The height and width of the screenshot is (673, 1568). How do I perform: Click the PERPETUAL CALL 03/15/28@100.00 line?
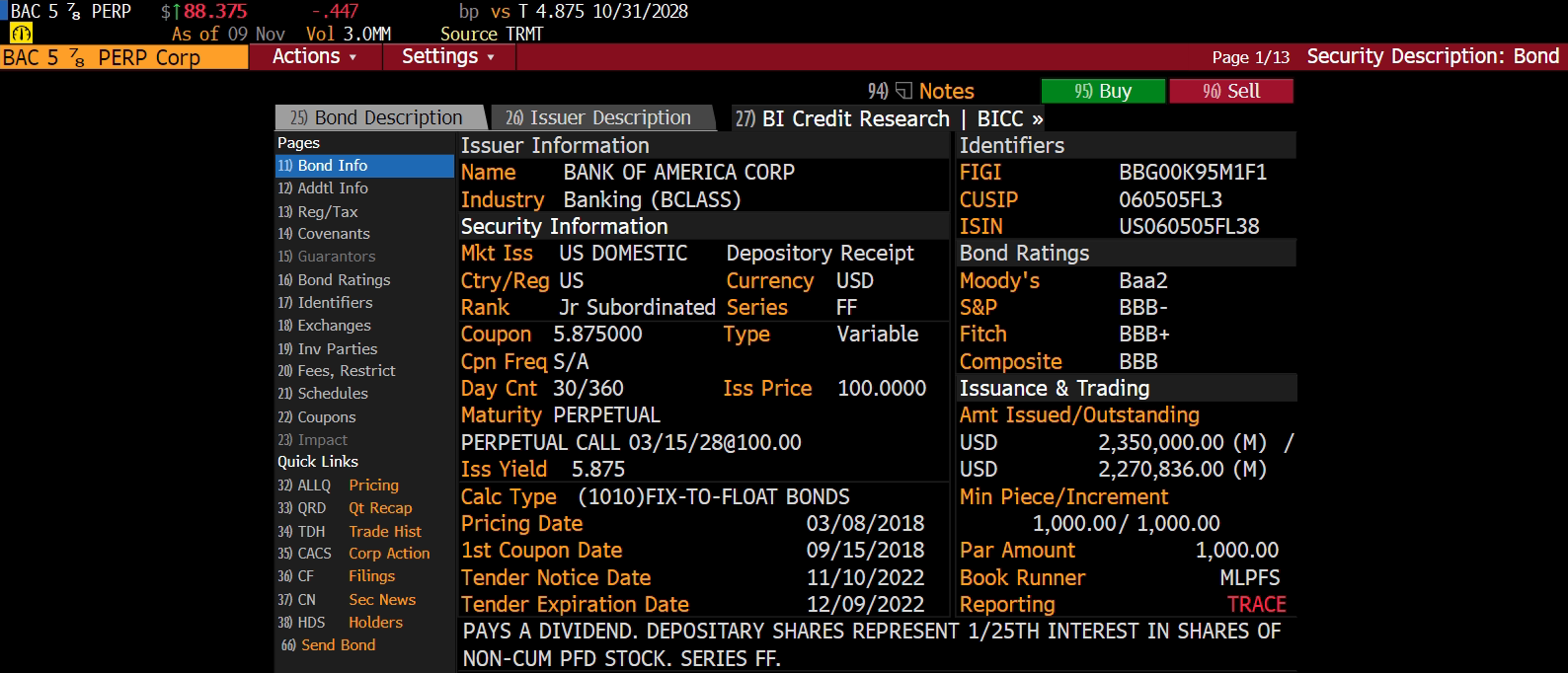(631, 443)
